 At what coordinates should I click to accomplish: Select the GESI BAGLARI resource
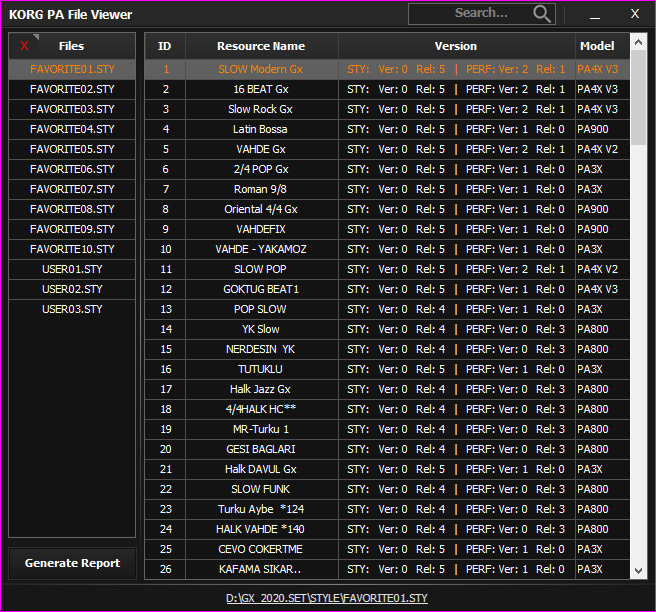pyautogui.click(x=261, y=449)
